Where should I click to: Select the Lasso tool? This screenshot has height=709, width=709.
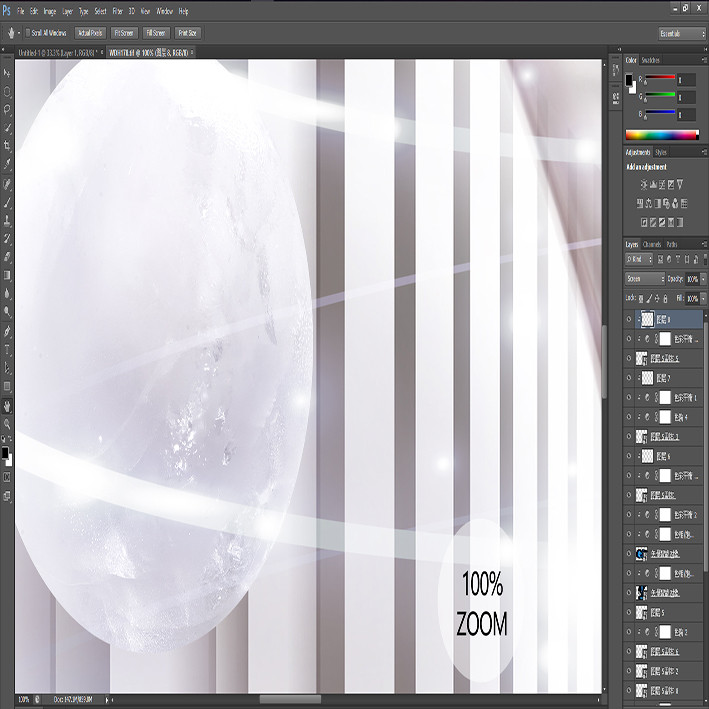pos(7,109)
